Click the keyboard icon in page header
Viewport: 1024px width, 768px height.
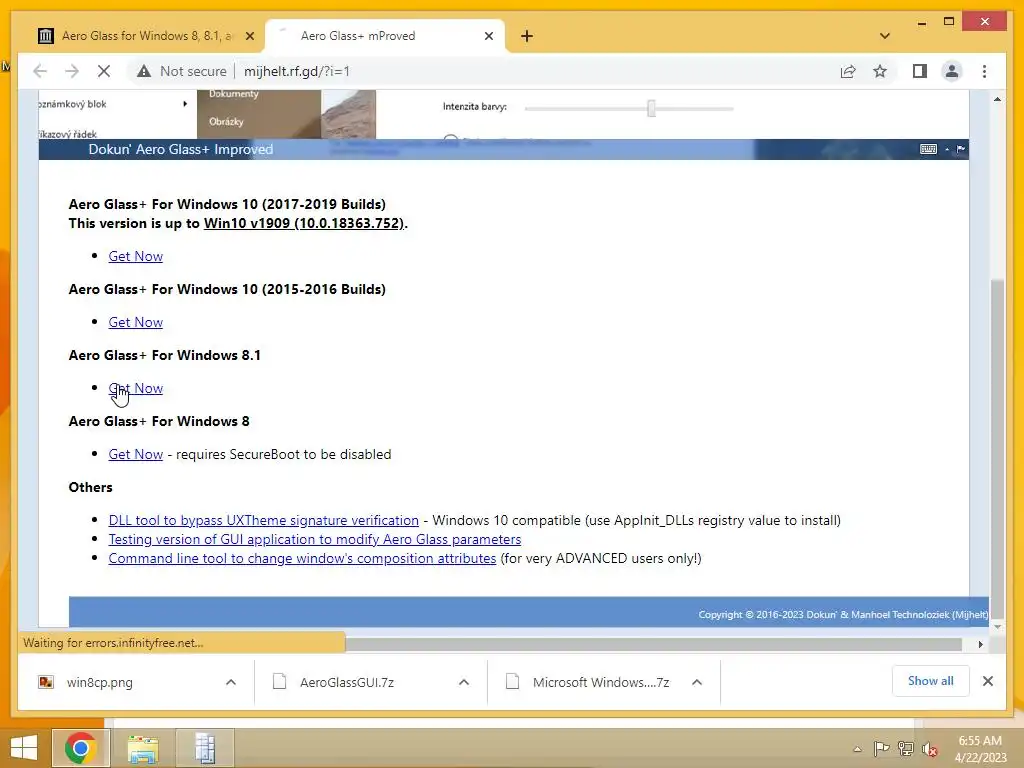point(928,149)
